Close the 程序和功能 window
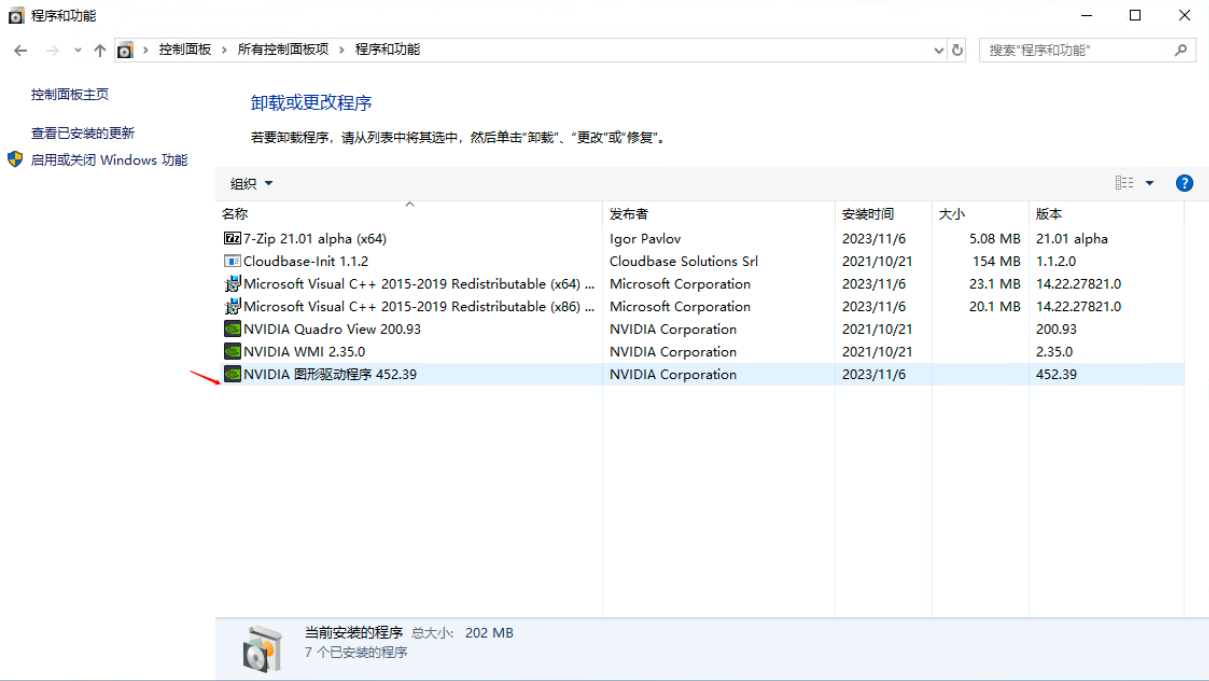The height and width of the screenshot is (681, 1209). tap(1184, 15)
